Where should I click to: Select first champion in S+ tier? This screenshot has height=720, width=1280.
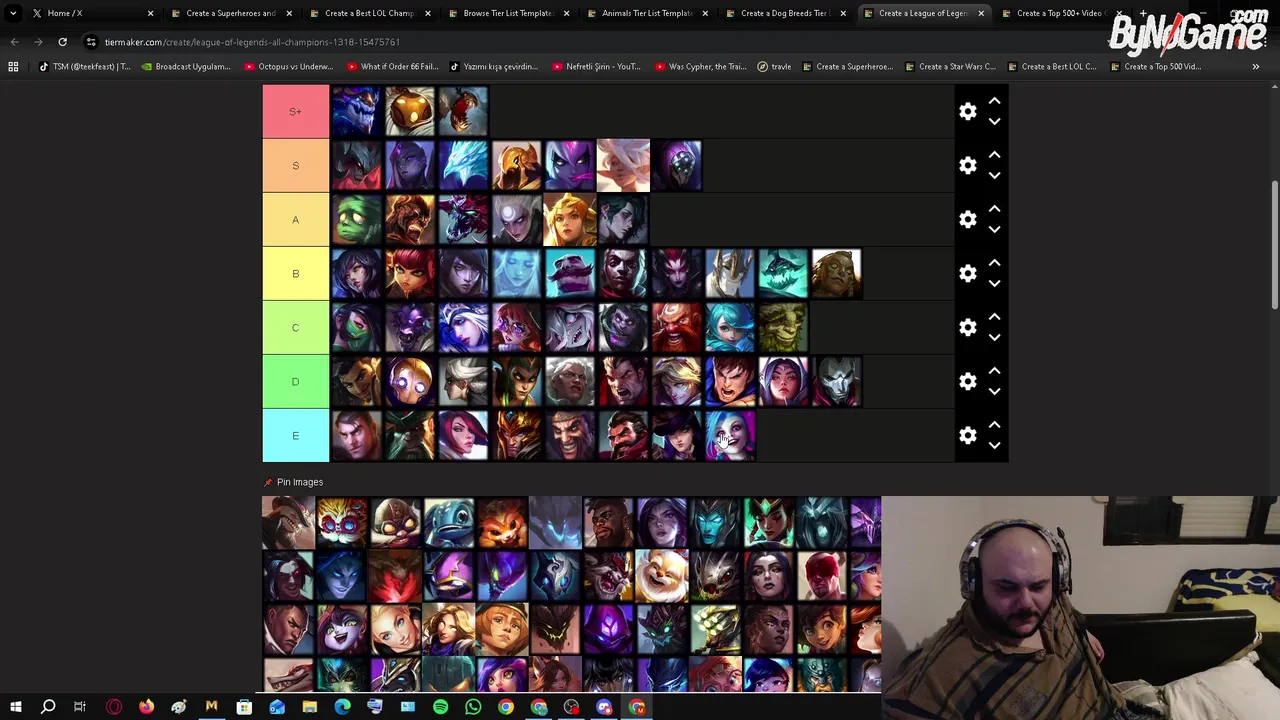[357, 111]
